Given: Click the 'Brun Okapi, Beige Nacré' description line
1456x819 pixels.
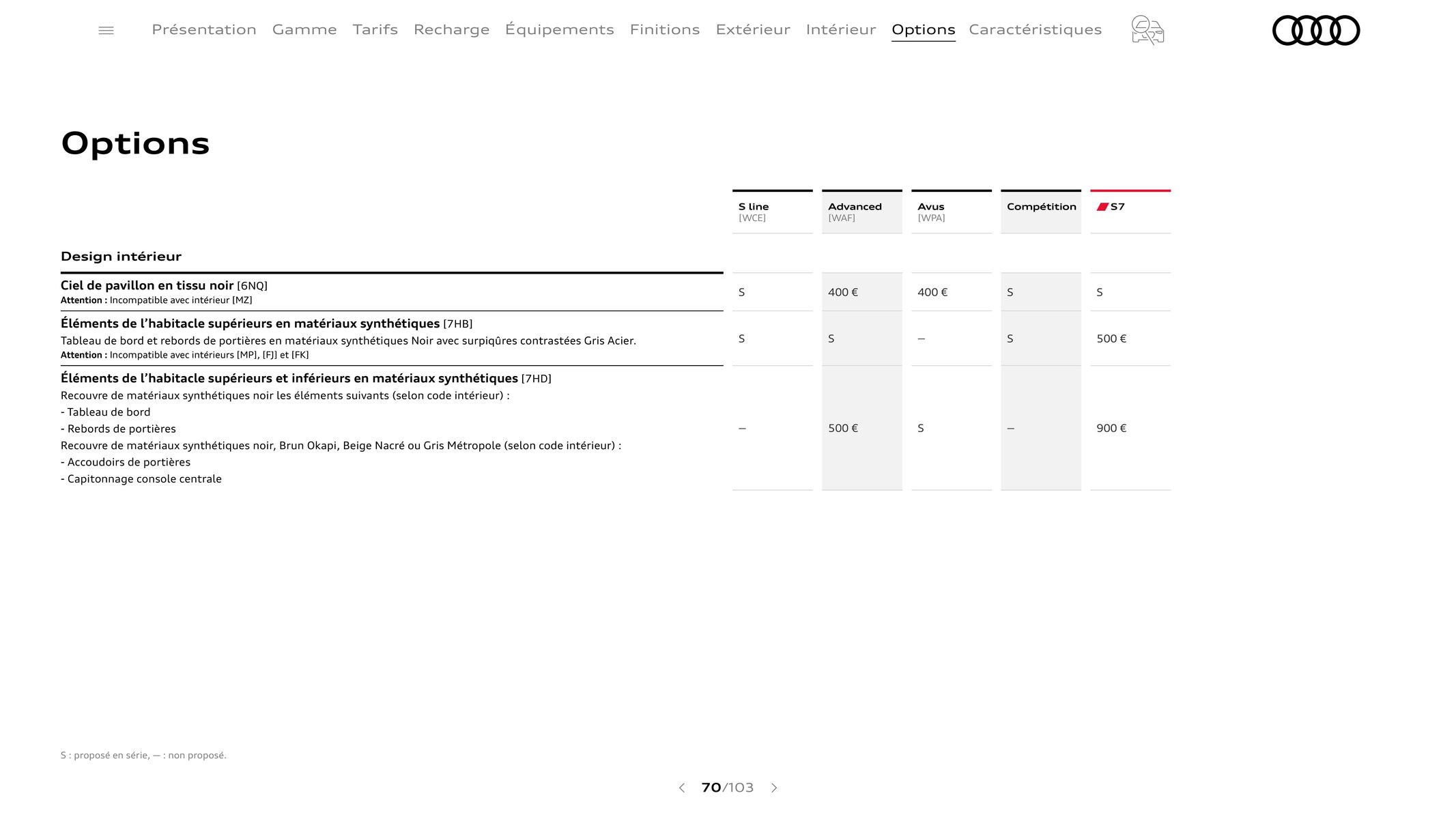Looking at the screenshot, I should tap(341, 446).
